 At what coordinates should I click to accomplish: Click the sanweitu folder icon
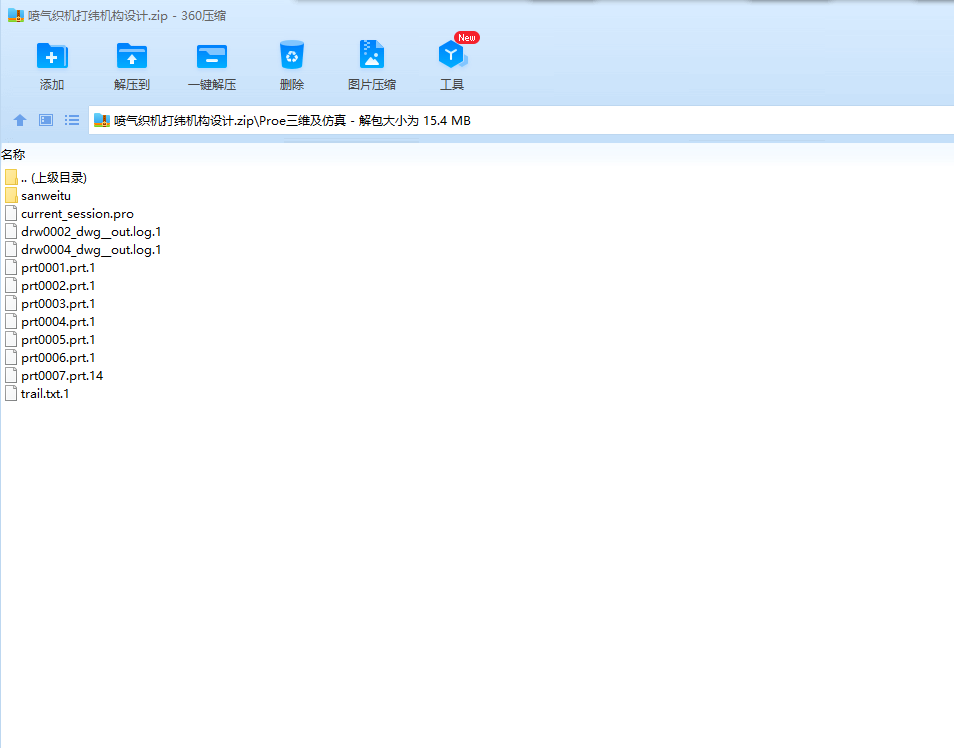coord(11,195)
